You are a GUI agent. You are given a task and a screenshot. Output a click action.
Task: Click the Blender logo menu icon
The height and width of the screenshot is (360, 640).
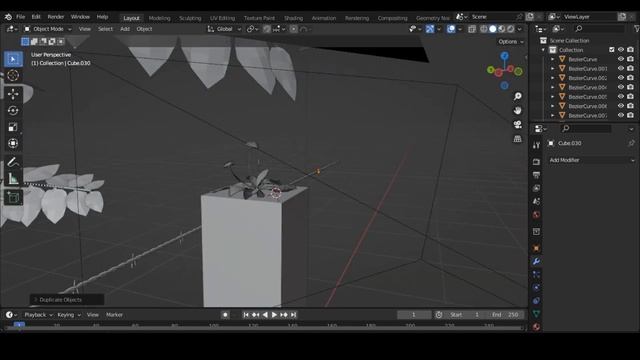[x=8, y=17]
